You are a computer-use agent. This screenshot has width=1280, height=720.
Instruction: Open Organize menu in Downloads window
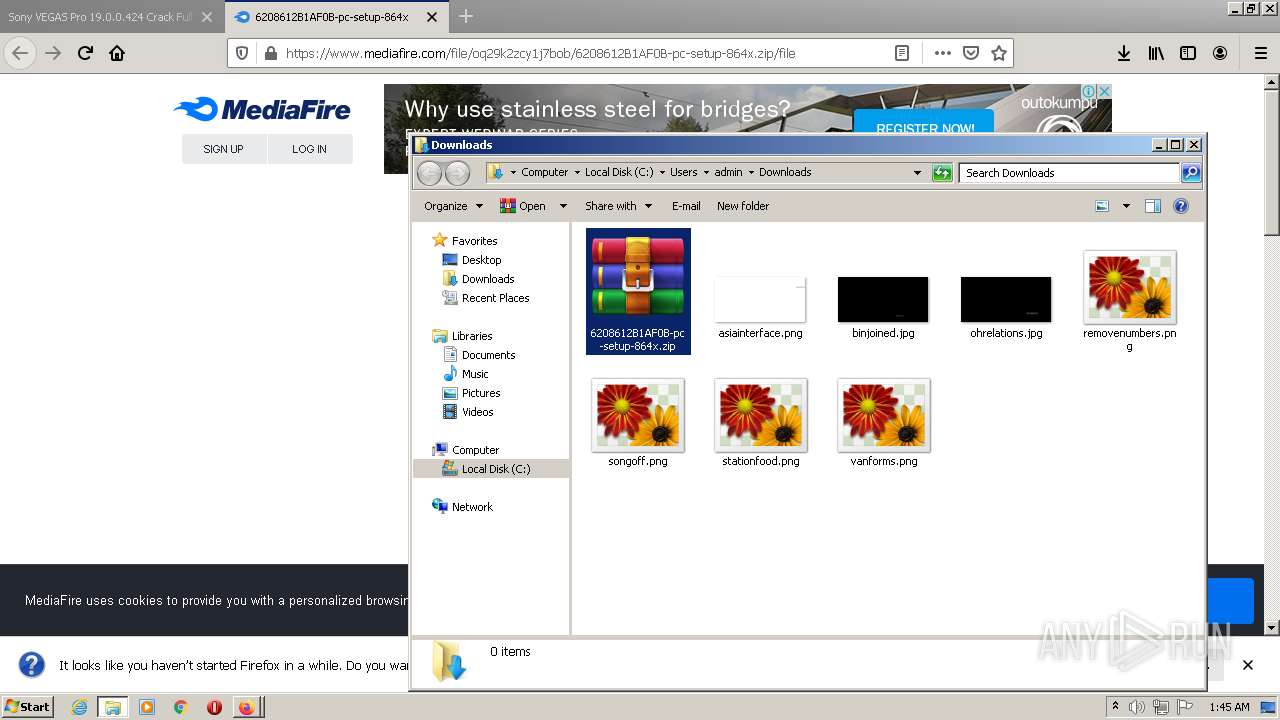(x=453, y=206)
